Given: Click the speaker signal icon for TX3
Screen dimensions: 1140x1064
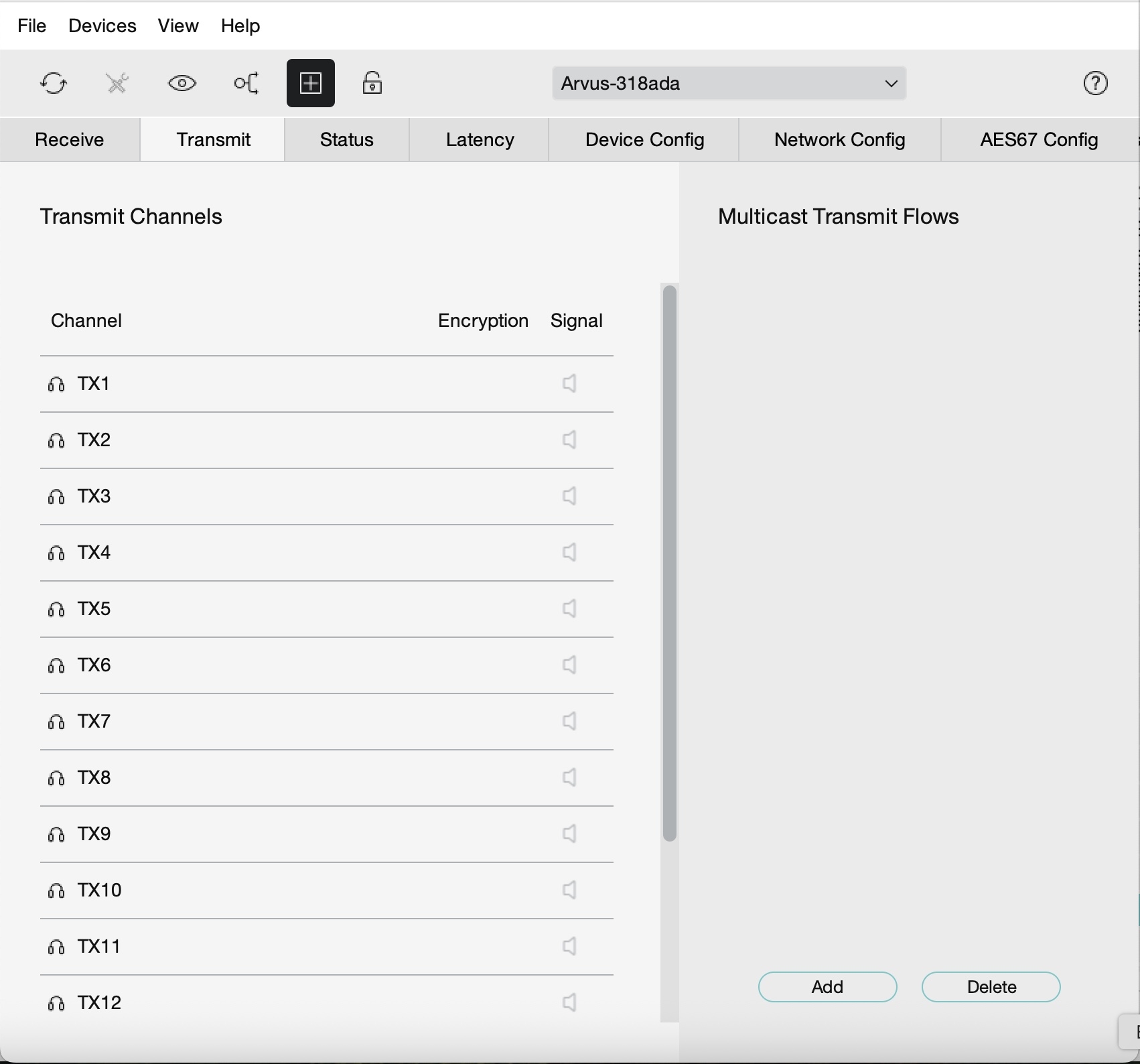Looking at the screenshot, I should pos(569,496).
